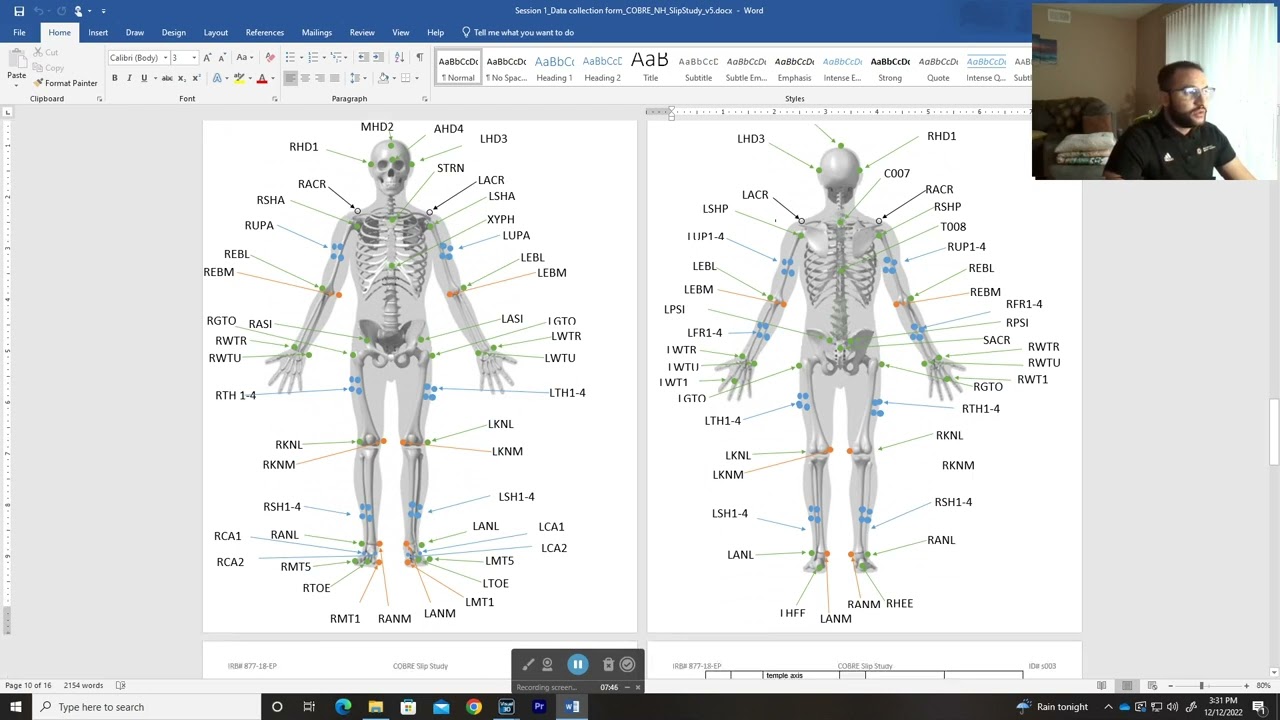Open the Change Case dropdown

(x=245, y=58)
